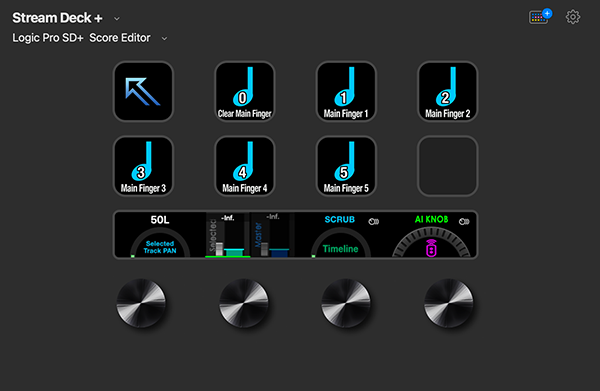Click the Stream Deck + title
The image size is (600, 391).
(x=57, y=18)
